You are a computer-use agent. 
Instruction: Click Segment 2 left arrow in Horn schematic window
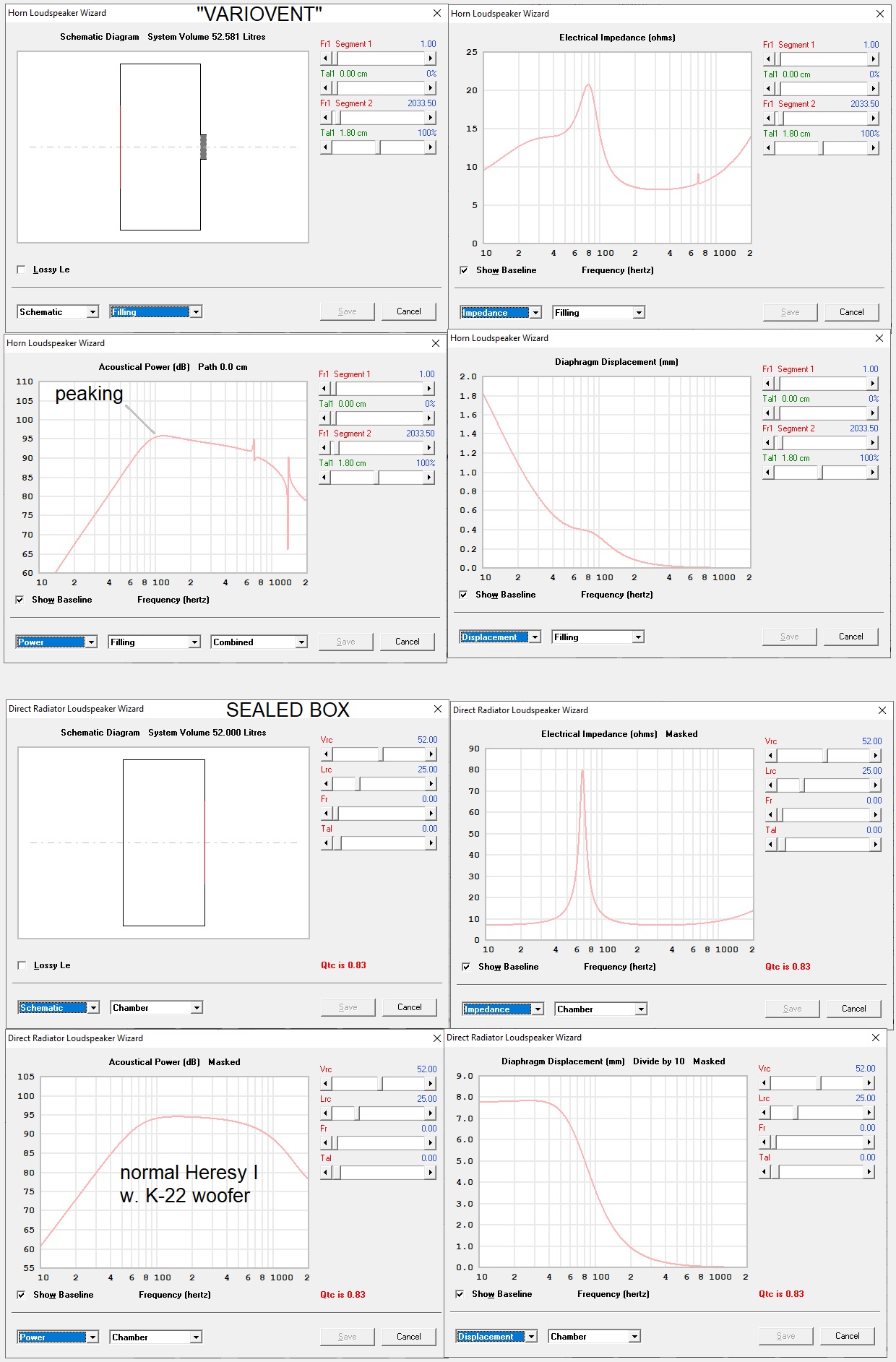pos(325,118)
